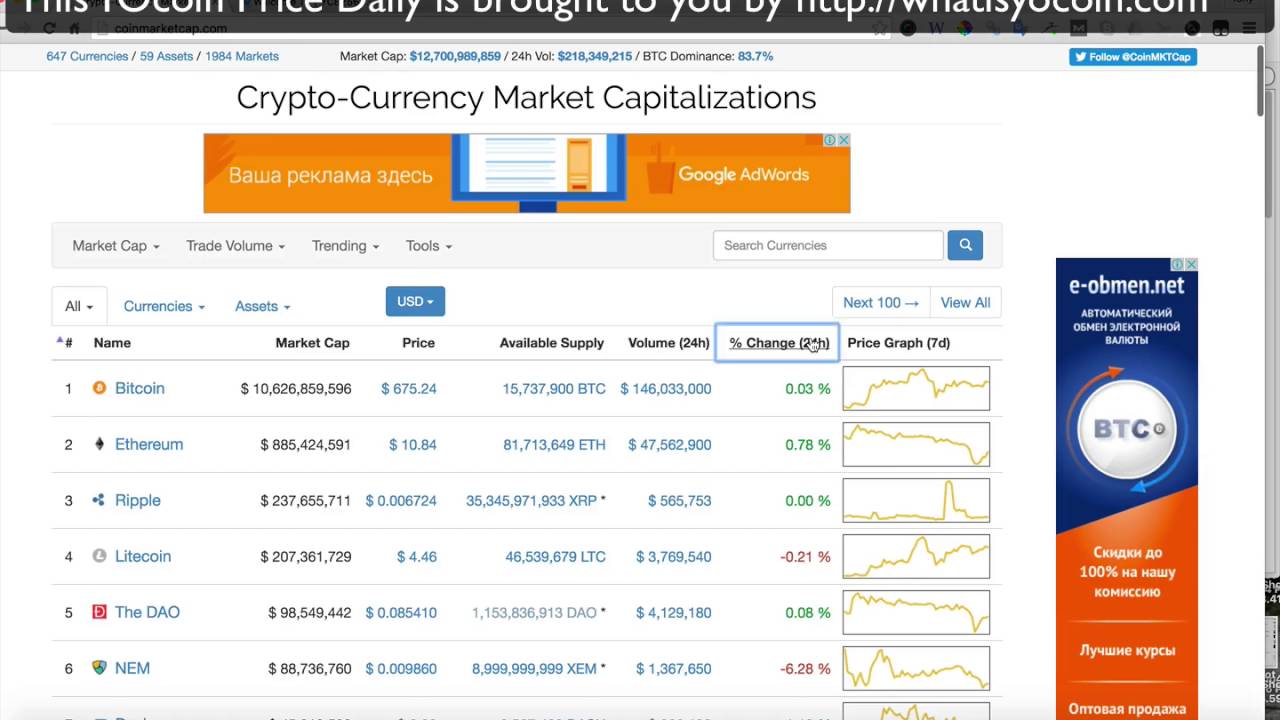Screen dimensions: 1280x720
Task: Open Litecoin 7d price graph
Action: pos(916,556)
